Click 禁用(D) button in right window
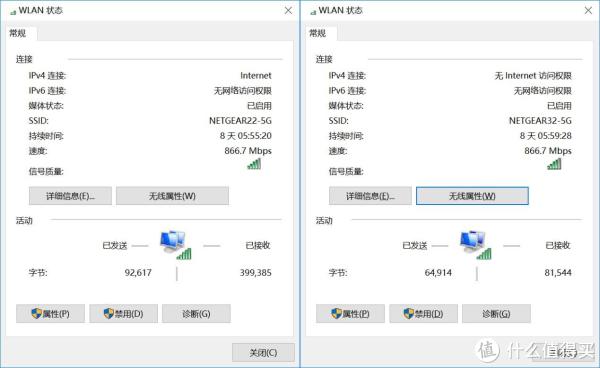 coord(424,314)
